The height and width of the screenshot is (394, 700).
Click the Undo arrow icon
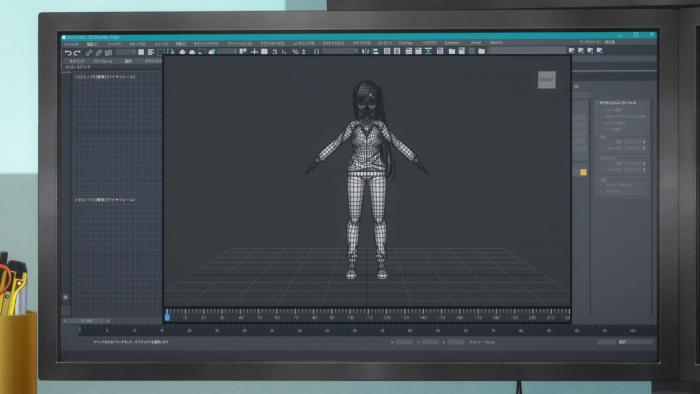[x=68, y=53]
